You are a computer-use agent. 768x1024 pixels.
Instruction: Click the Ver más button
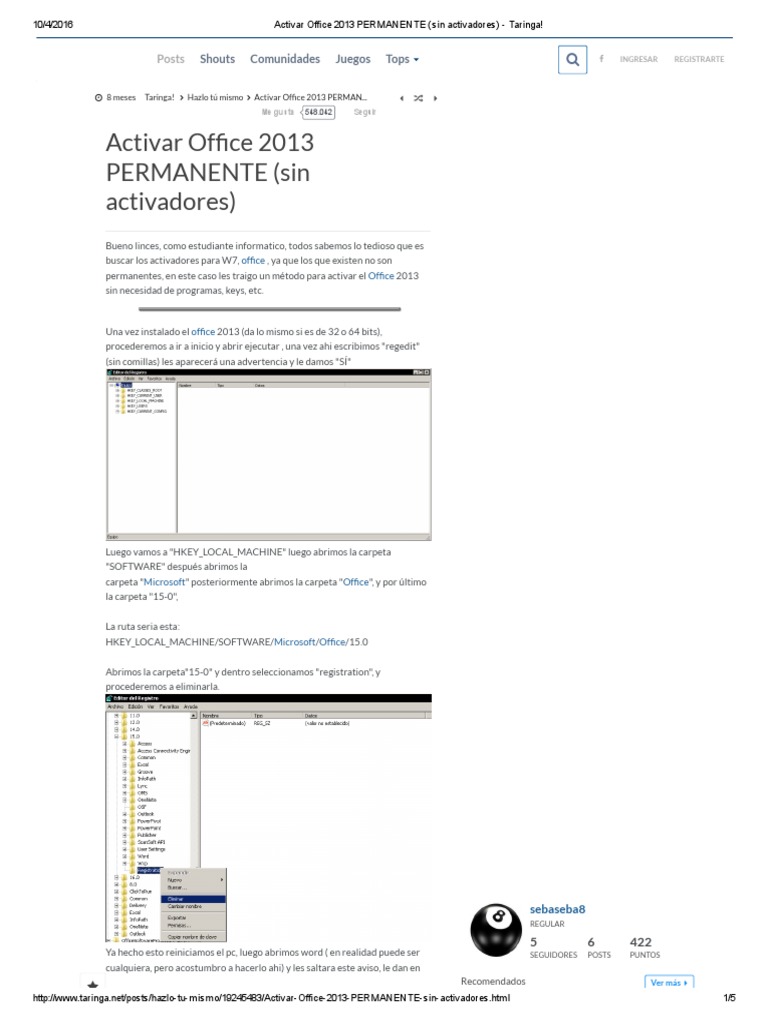[x=669, y=982]
